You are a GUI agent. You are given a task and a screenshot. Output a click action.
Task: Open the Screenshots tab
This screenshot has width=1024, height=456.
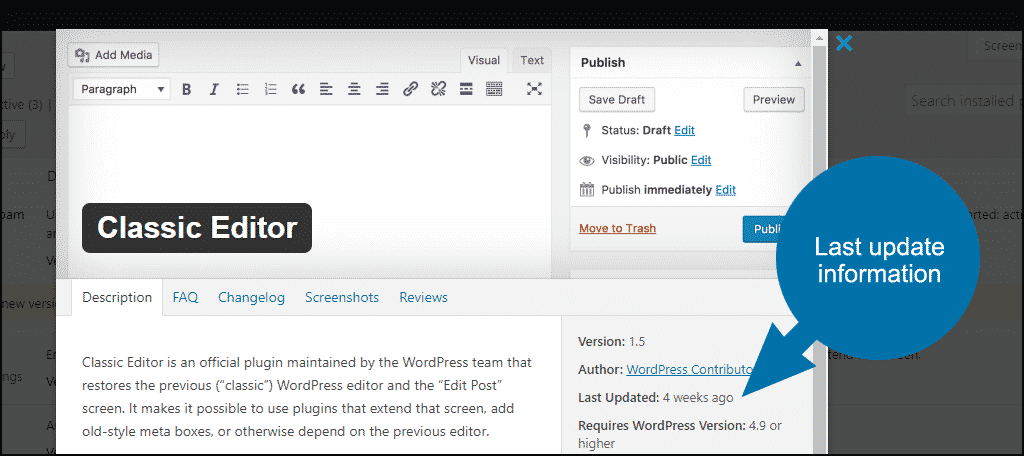[x=342, y=298]
